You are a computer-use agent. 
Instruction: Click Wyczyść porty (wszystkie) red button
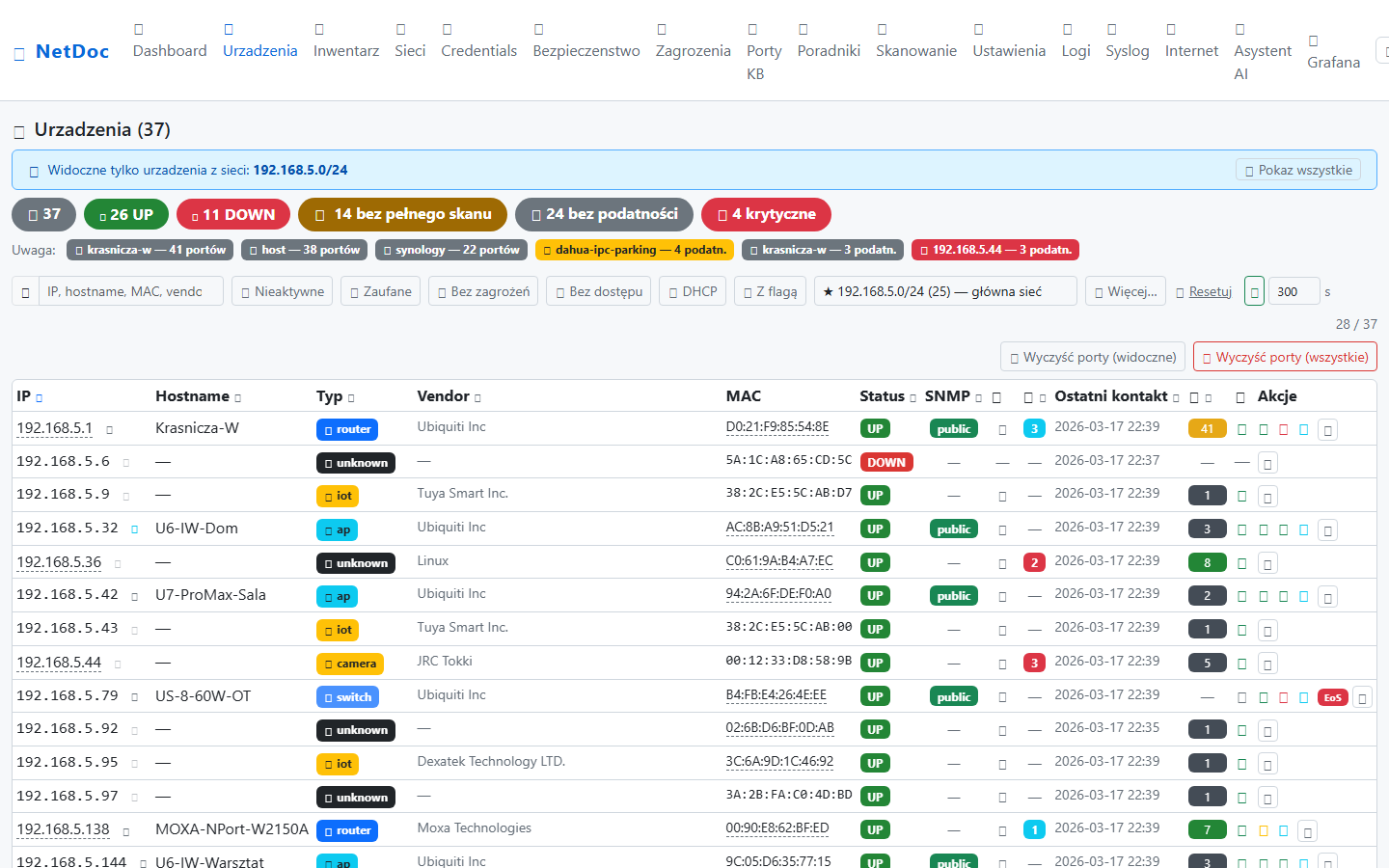pyautogui.click(x=1284, y=357)
